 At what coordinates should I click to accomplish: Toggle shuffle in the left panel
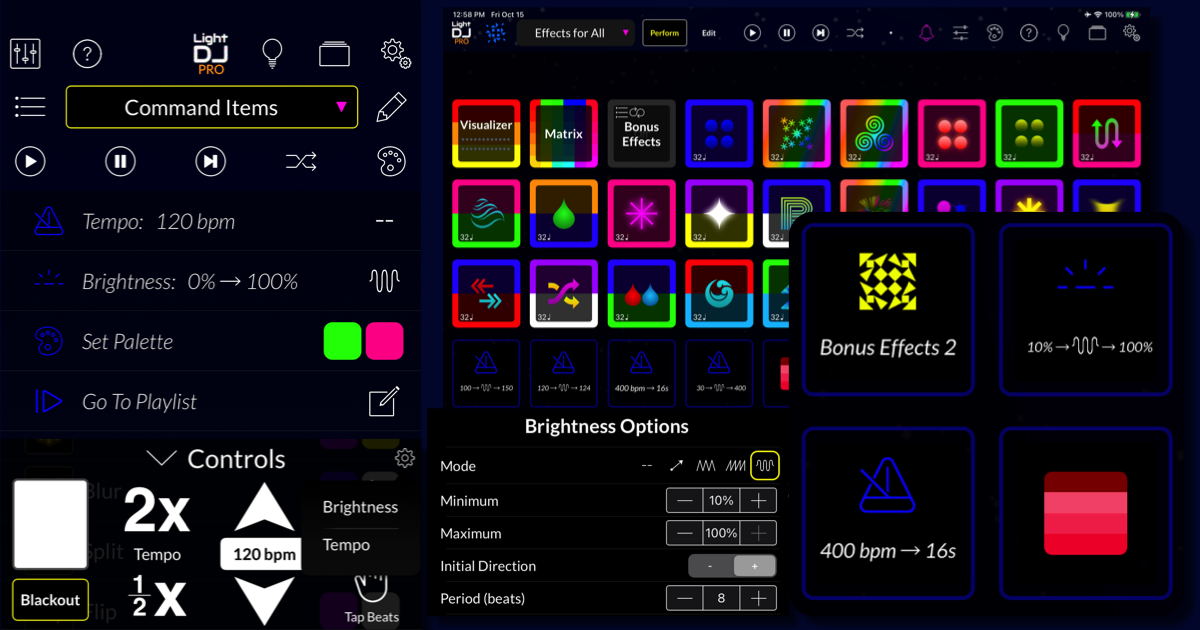[x=301, y=161]
